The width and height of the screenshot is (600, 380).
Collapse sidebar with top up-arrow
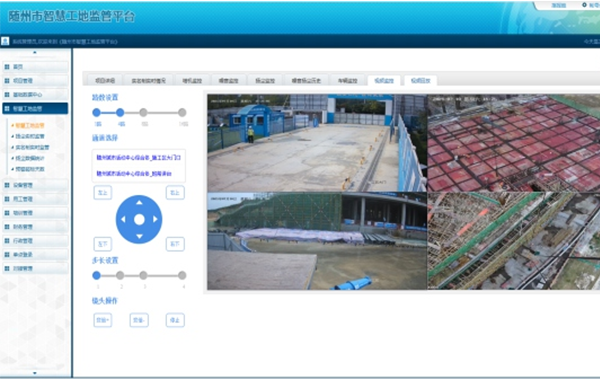click(35, 52)
